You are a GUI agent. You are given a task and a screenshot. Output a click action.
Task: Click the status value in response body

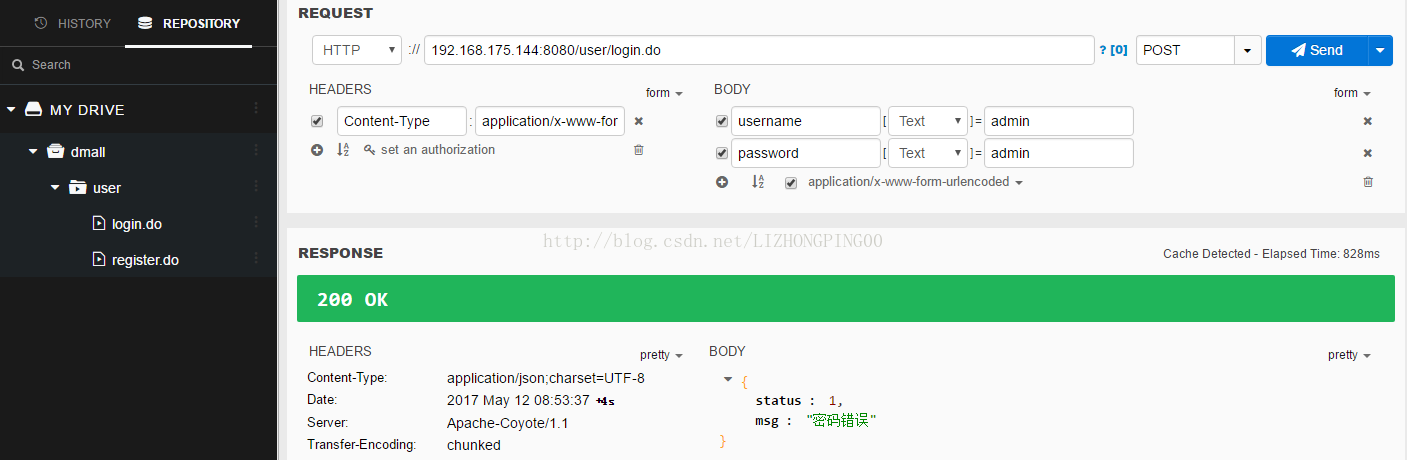pyautogui.click(x=832, y=400)
